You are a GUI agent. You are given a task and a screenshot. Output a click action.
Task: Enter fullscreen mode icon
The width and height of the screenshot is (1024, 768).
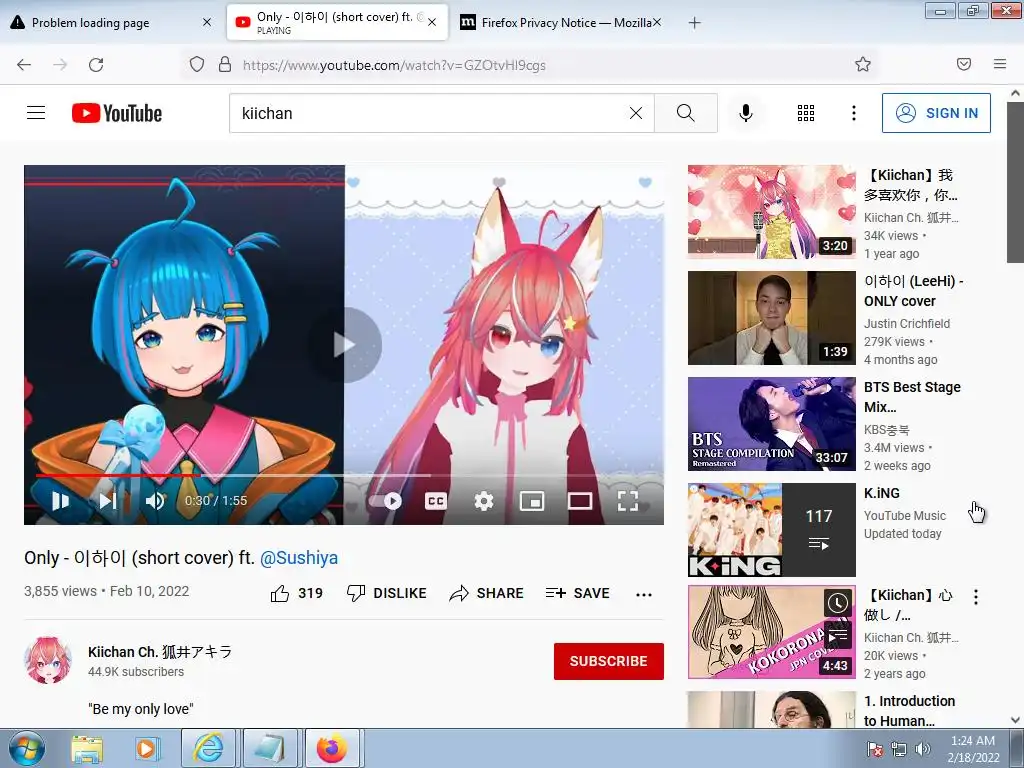(x=628, y=501)
